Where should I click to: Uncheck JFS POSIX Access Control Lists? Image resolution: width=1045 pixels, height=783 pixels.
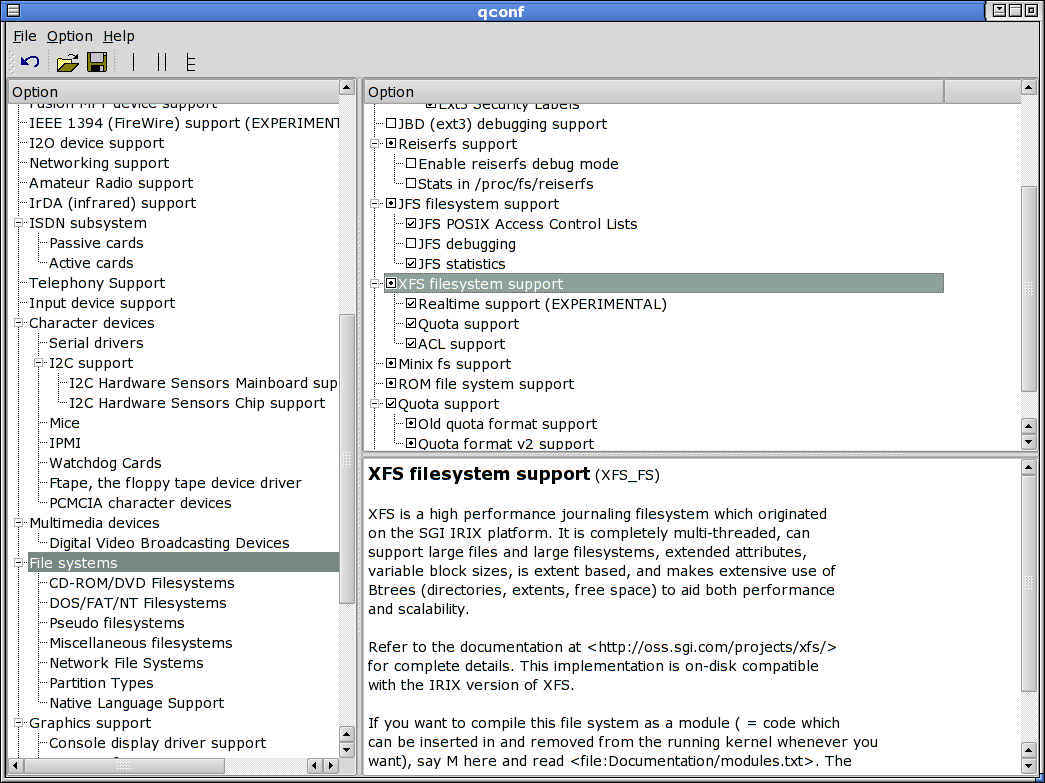tap(411, 224)
